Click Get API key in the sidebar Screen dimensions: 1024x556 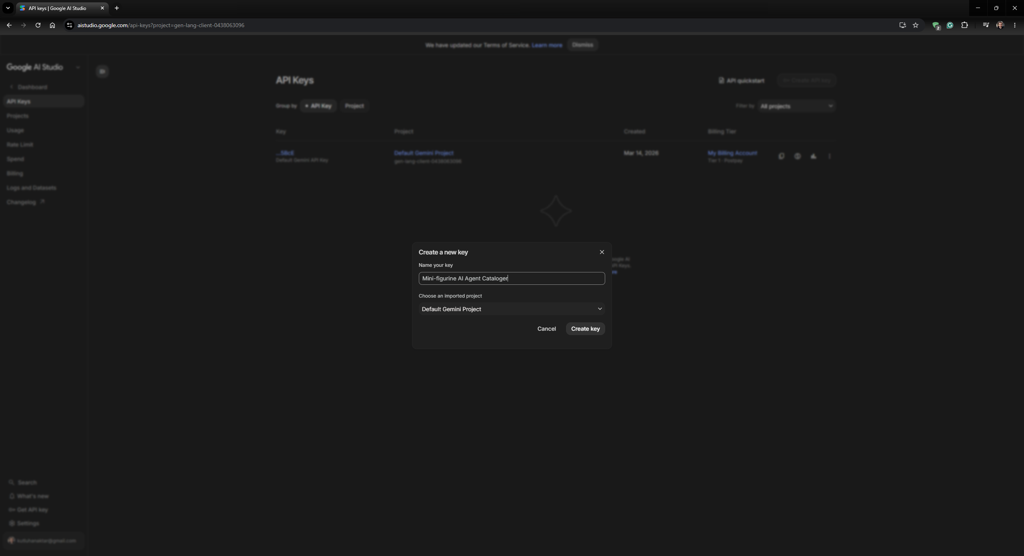(29, 510)
